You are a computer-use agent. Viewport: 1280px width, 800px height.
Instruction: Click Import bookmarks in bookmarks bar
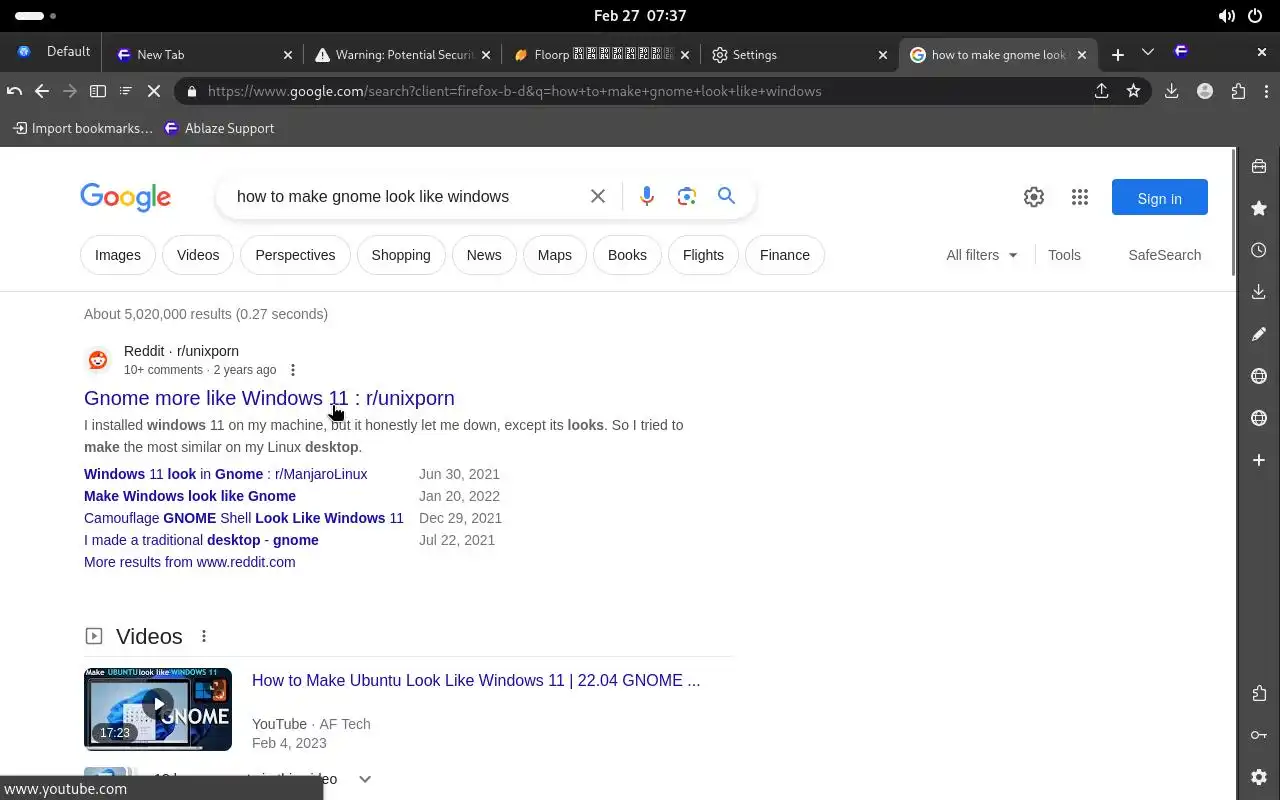[x=82, y=128]
